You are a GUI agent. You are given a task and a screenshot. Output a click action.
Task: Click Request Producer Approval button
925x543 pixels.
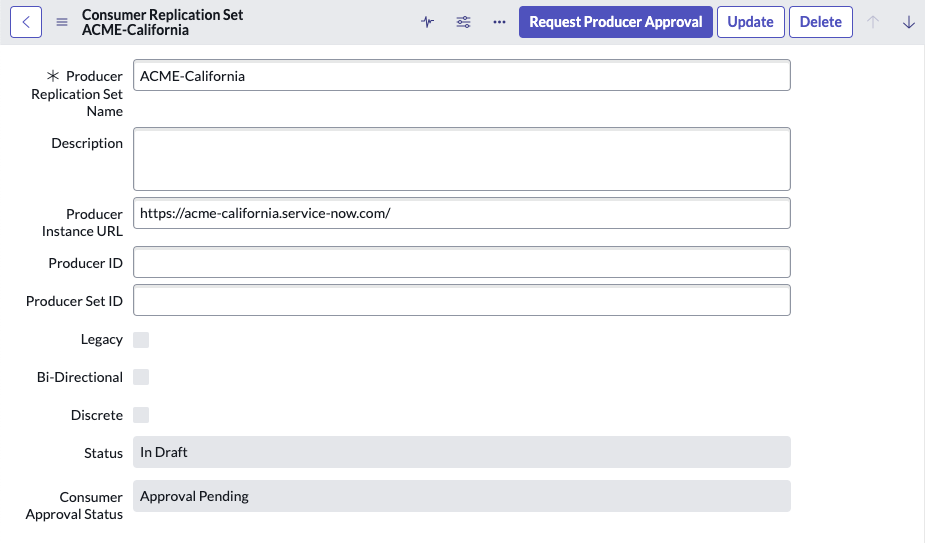point(616,22)
